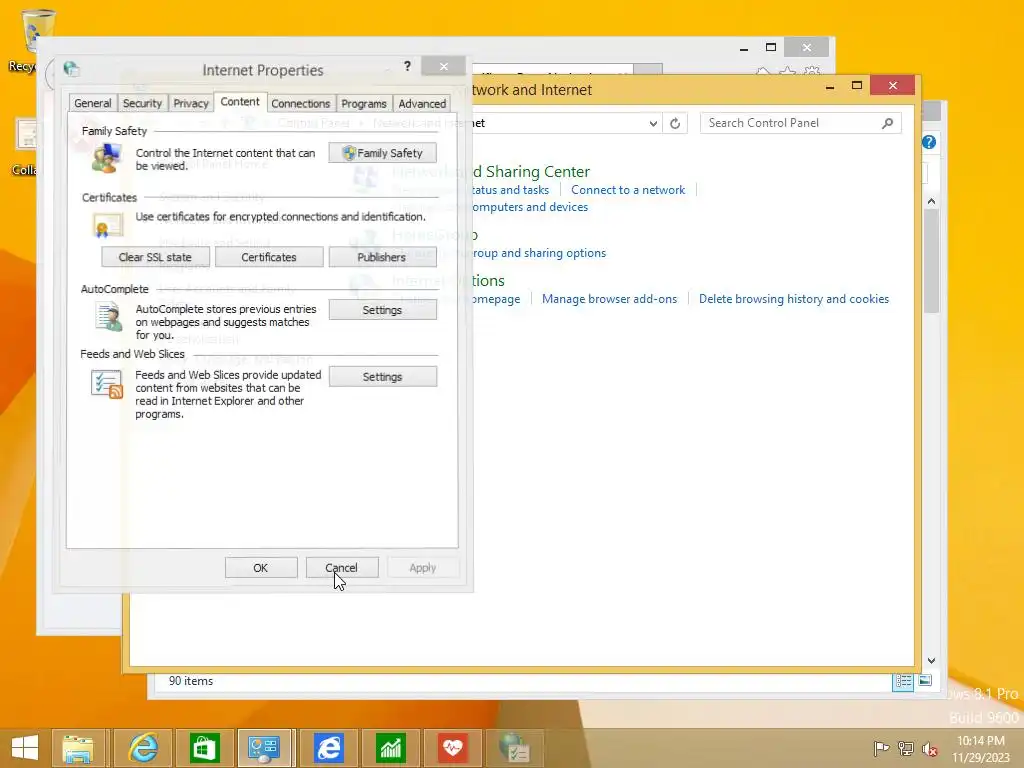Open Manage browser add-ons link
Screen dimensions: 1024x768
pyautogui.click(x=609, y=299)
